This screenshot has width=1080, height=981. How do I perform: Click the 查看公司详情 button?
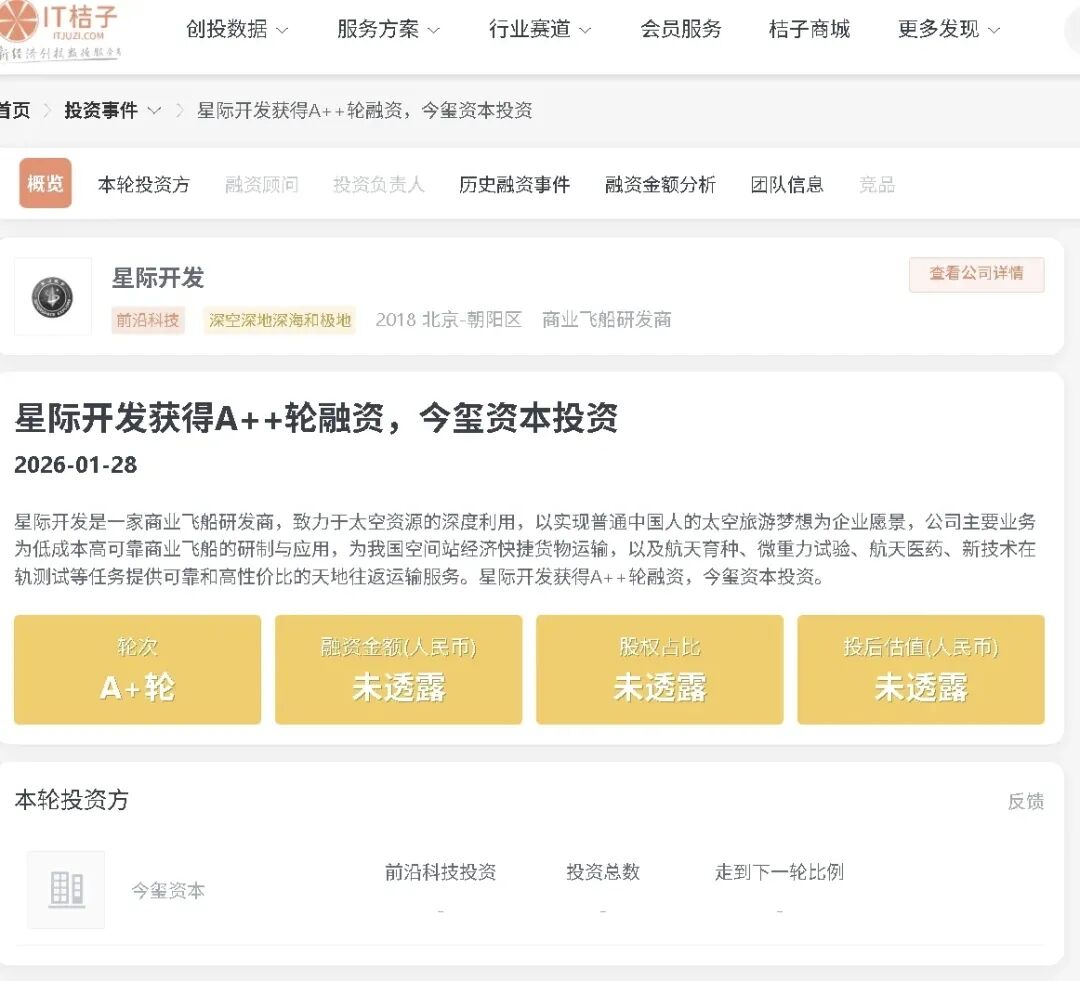click(x=976, y=274)
